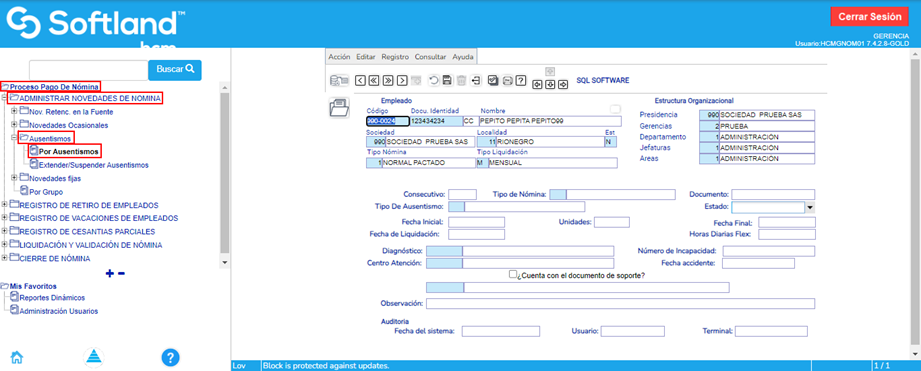Image resolution: width=921 pixels, height=371 pixels.
Task: Click down block navigation arrow icon
Action: (550, 85)
